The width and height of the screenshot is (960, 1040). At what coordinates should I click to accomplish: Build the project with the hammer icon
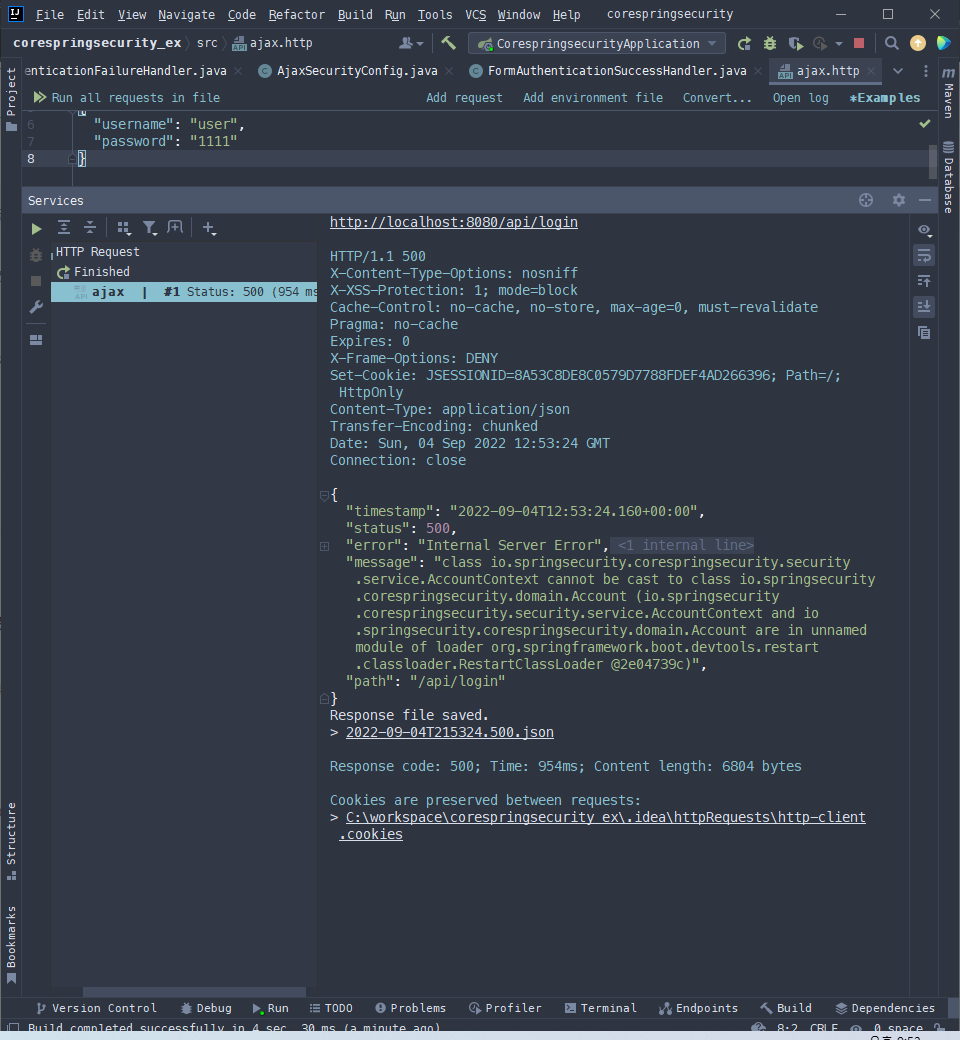point(447,43)
